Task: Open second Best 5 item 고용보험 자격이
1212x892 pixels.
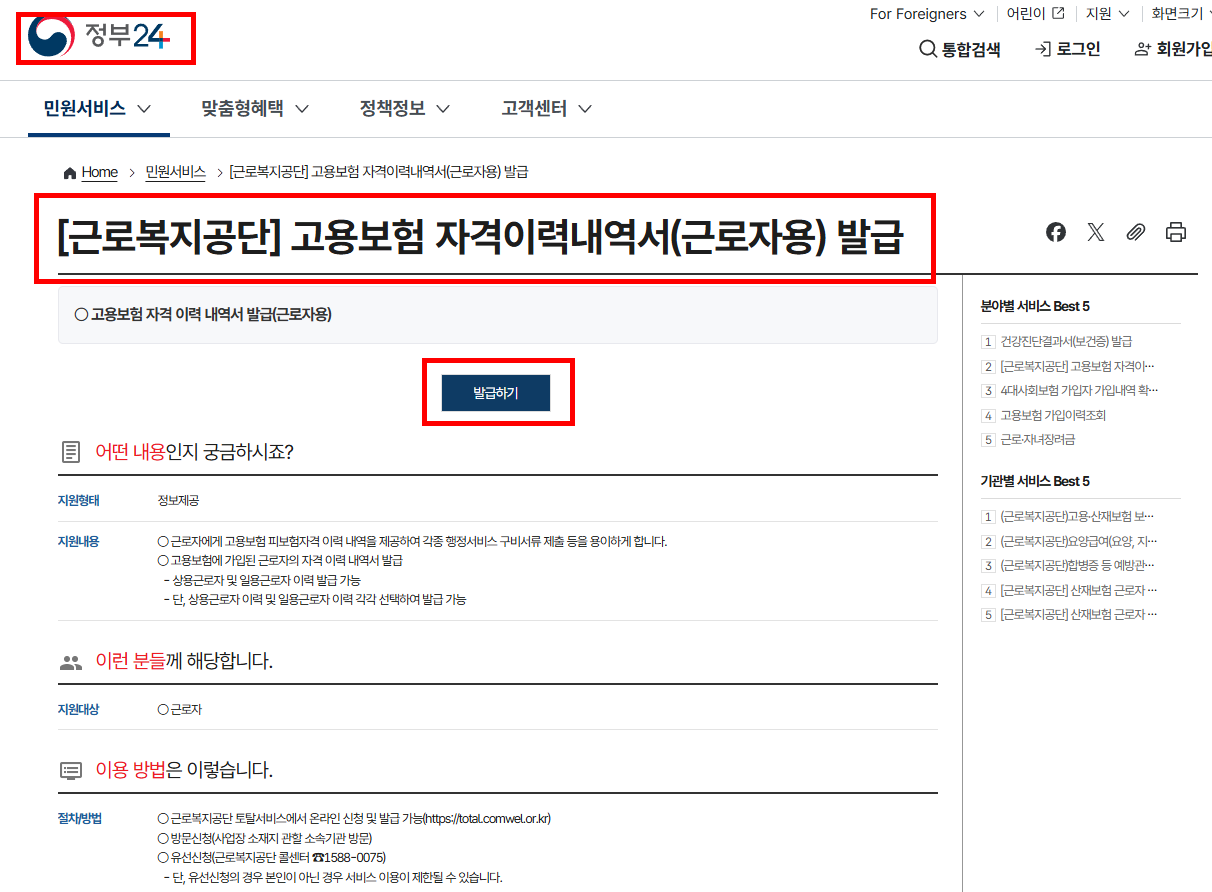Action: click(1077, 366)
